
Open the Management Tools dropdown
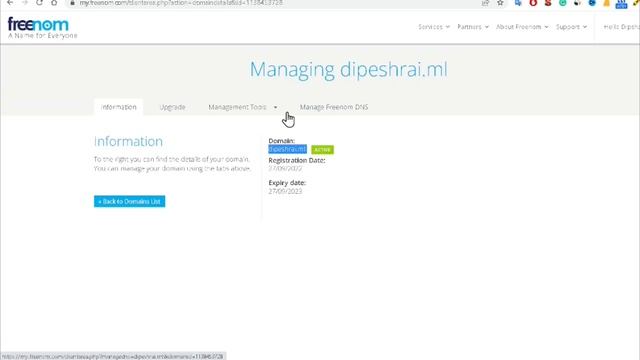click(x=243, y=107)
